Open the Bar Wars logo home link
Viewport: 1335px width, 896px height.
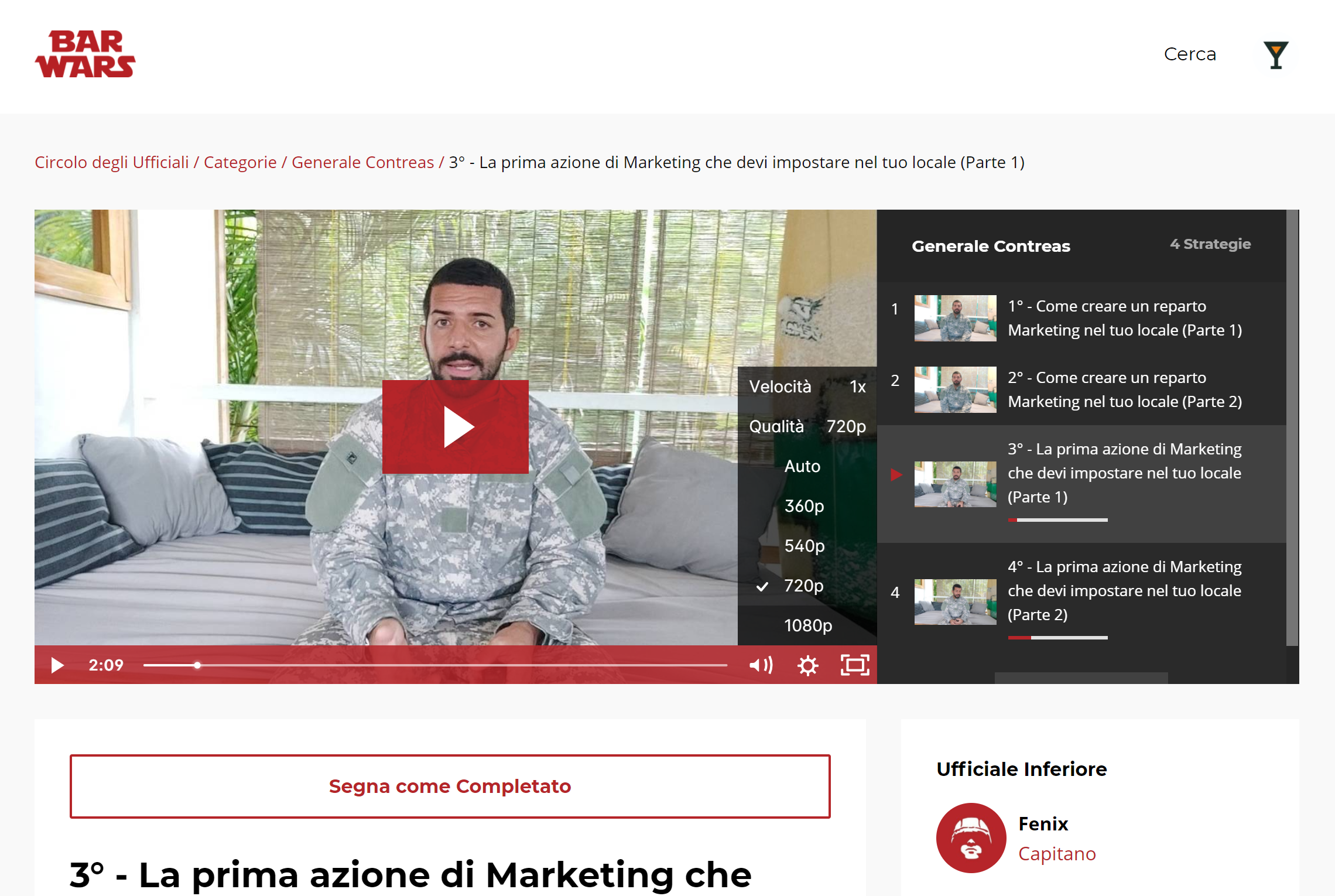click(85, 54)
